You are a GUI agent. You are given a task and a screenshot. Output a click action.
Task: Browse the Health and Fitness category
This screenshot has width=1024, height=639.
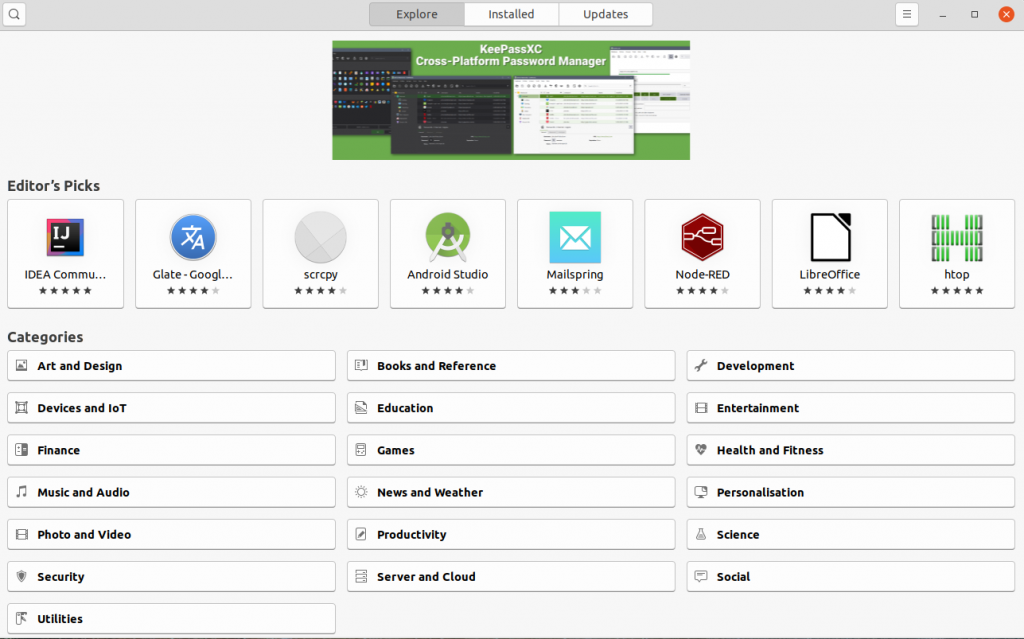tap(850, 450)
